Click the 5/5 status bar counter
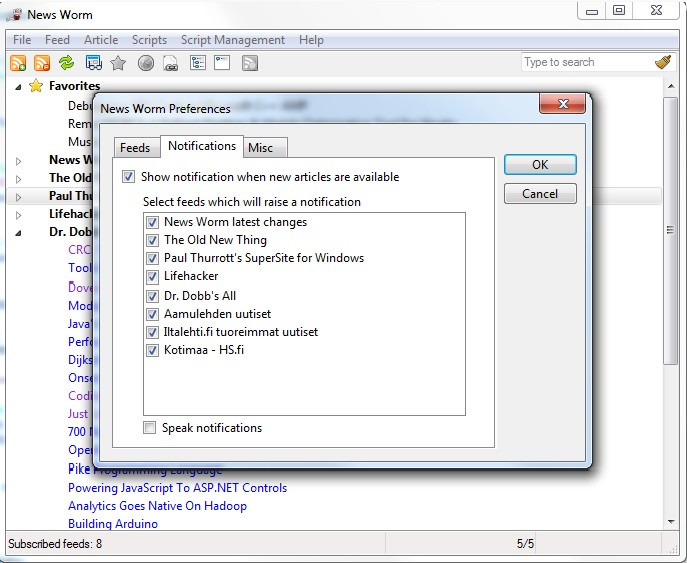The image size is (687, 563). pos(525,544)
